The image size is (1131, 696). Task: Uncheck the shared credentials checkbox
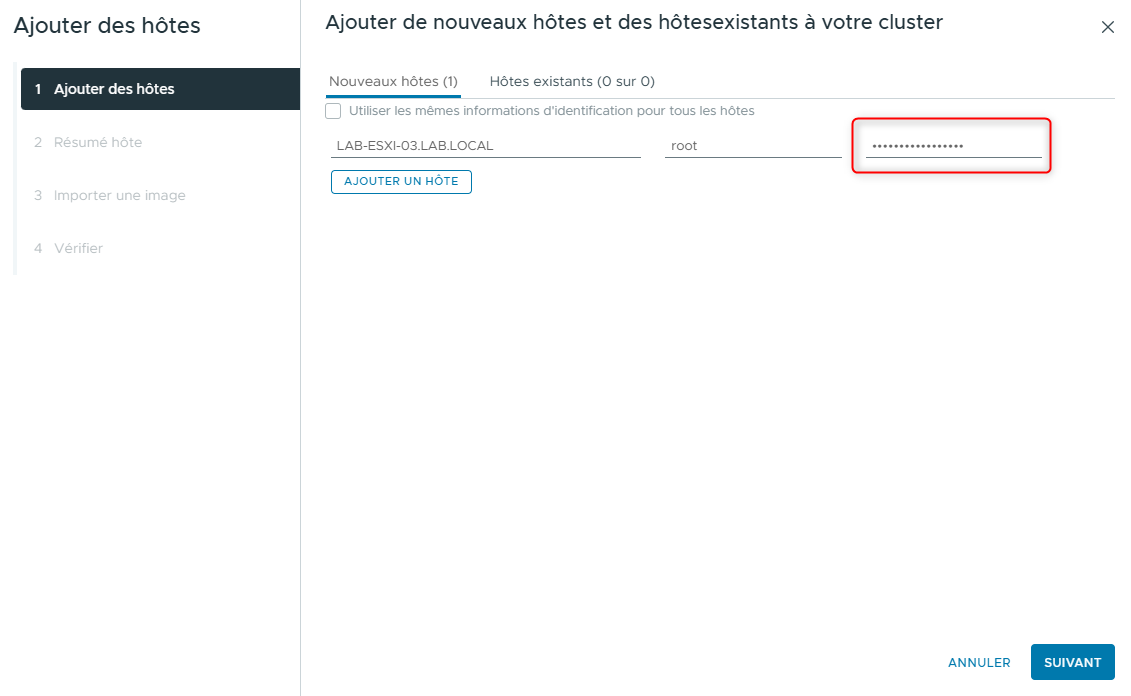(332, 110)
